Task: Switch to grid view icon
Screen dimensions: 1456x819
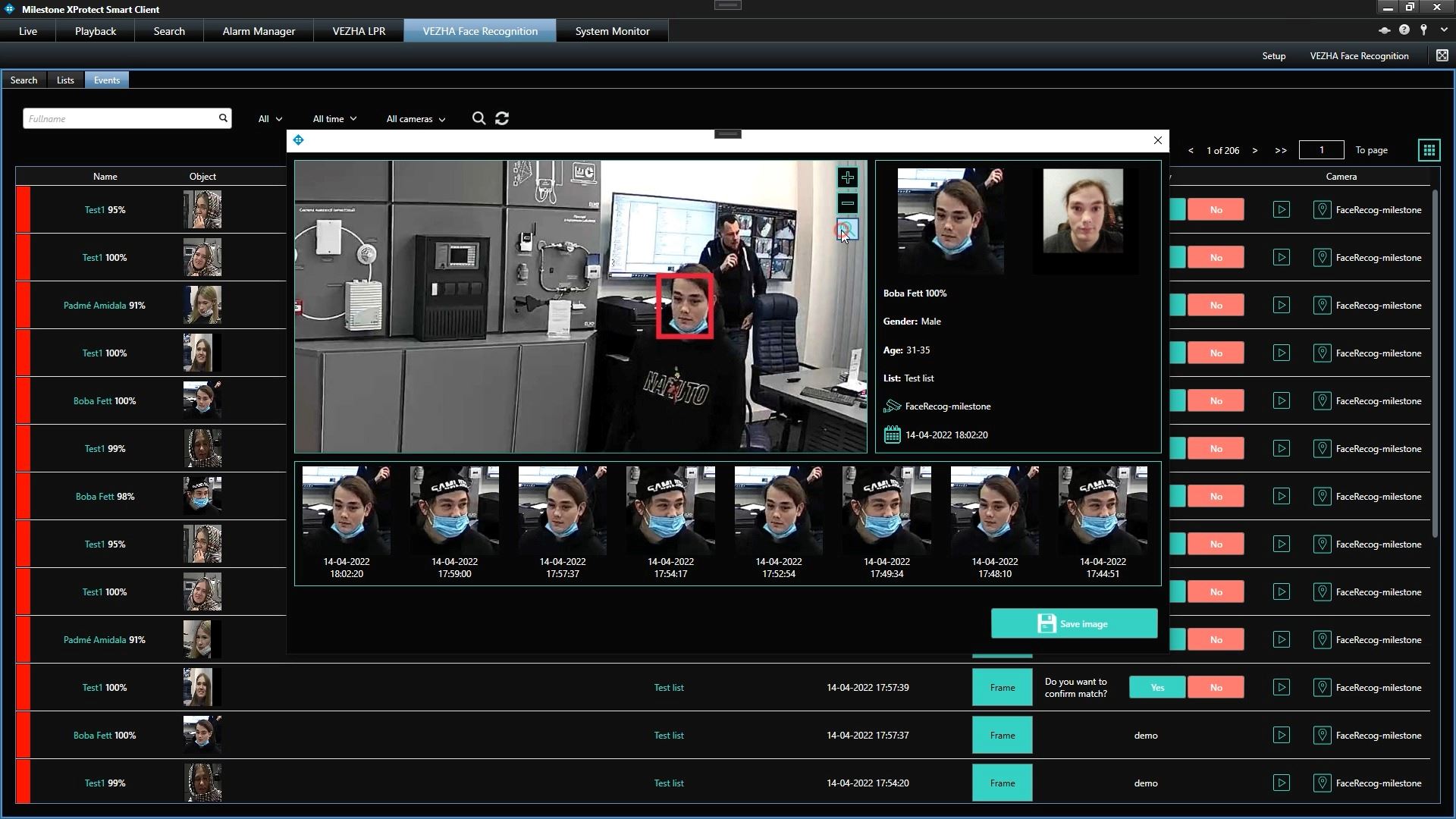Action: [x=1429, y=150]
